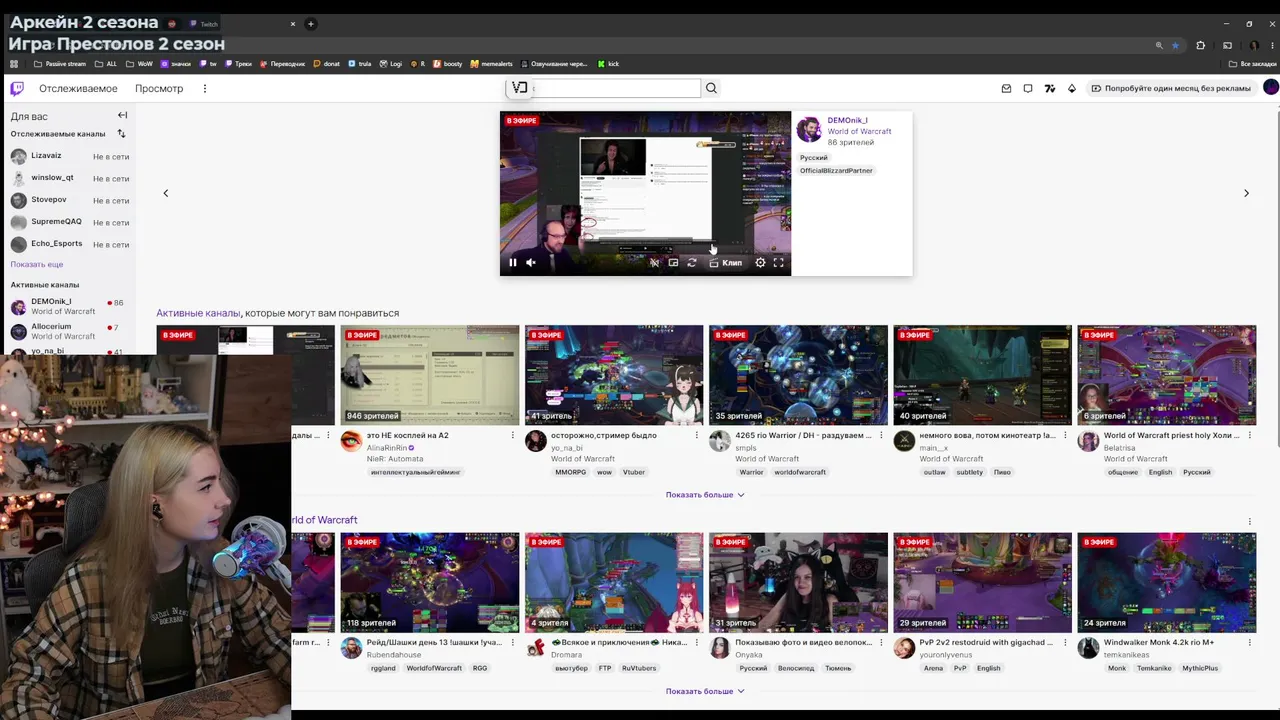
Task: Open the memealerts bookmark
Action: click(x=491, y=64)
